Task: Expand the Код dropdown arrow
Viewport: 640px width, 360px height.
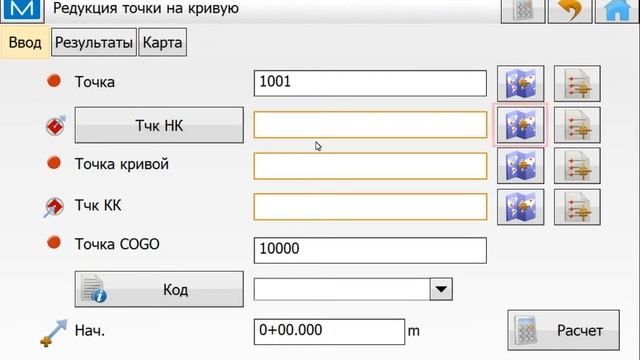Action: tap(441, 289)
